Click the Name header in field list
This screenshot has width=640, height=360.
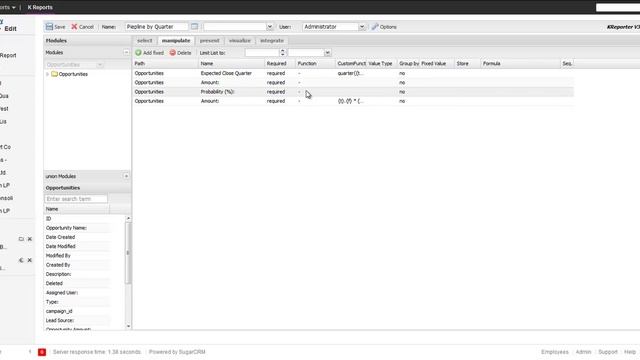click(x=77, y=209)
